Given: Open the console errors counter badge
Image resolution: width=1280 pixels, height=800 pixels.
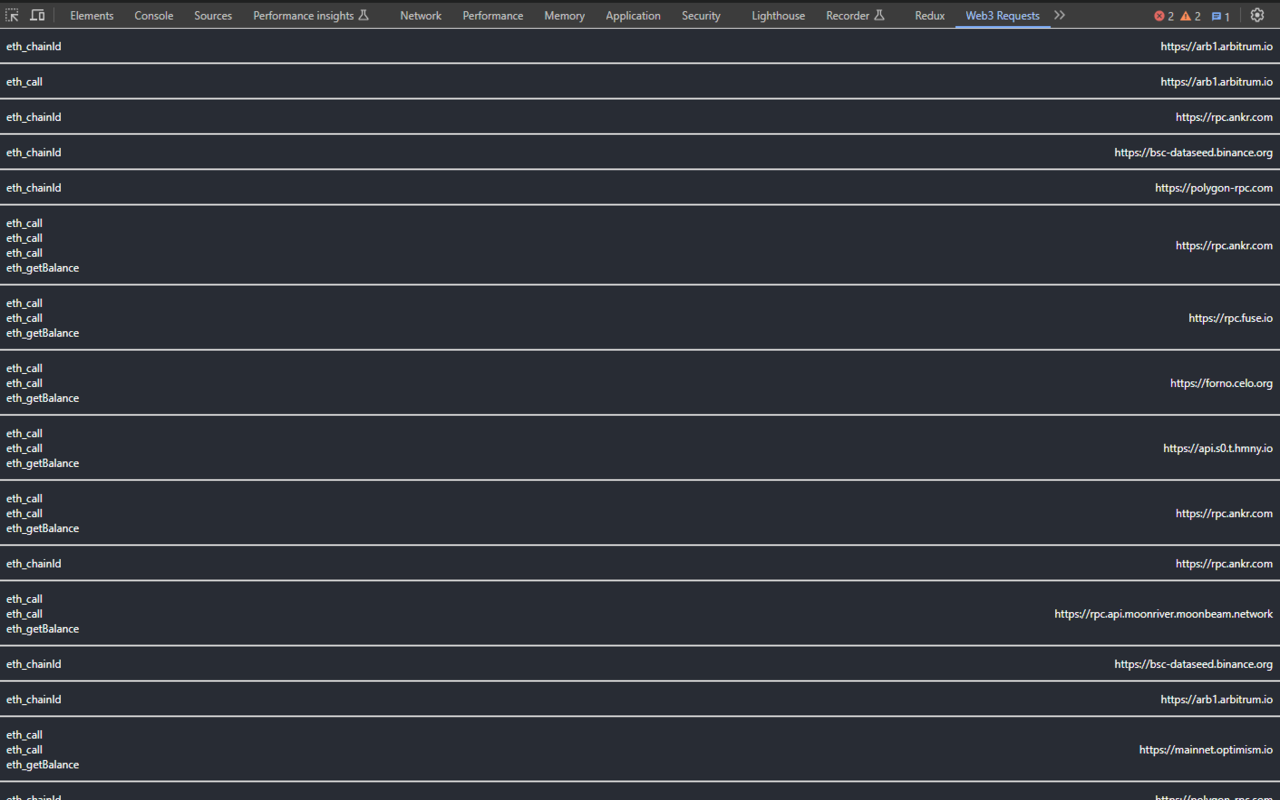Looking at the screenshot, I should point(1163,15).
